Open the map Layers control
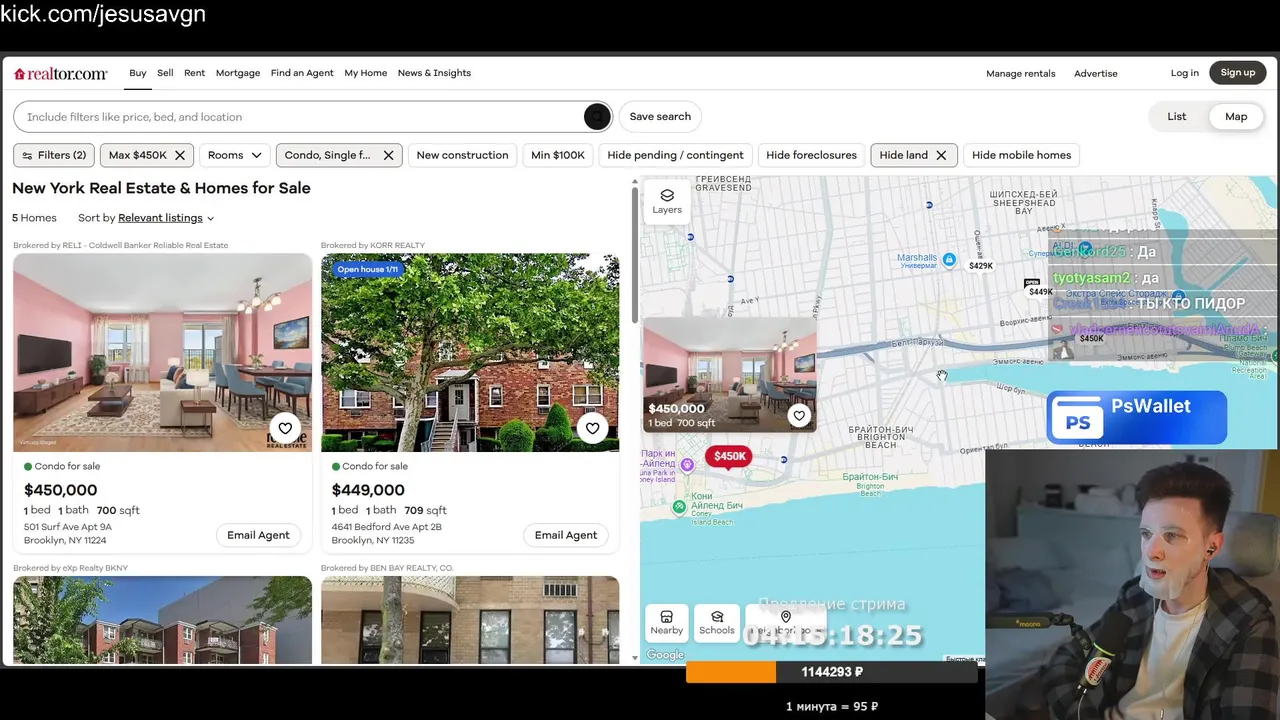Viewport: 1280px width, 720px height. point(667,201)
